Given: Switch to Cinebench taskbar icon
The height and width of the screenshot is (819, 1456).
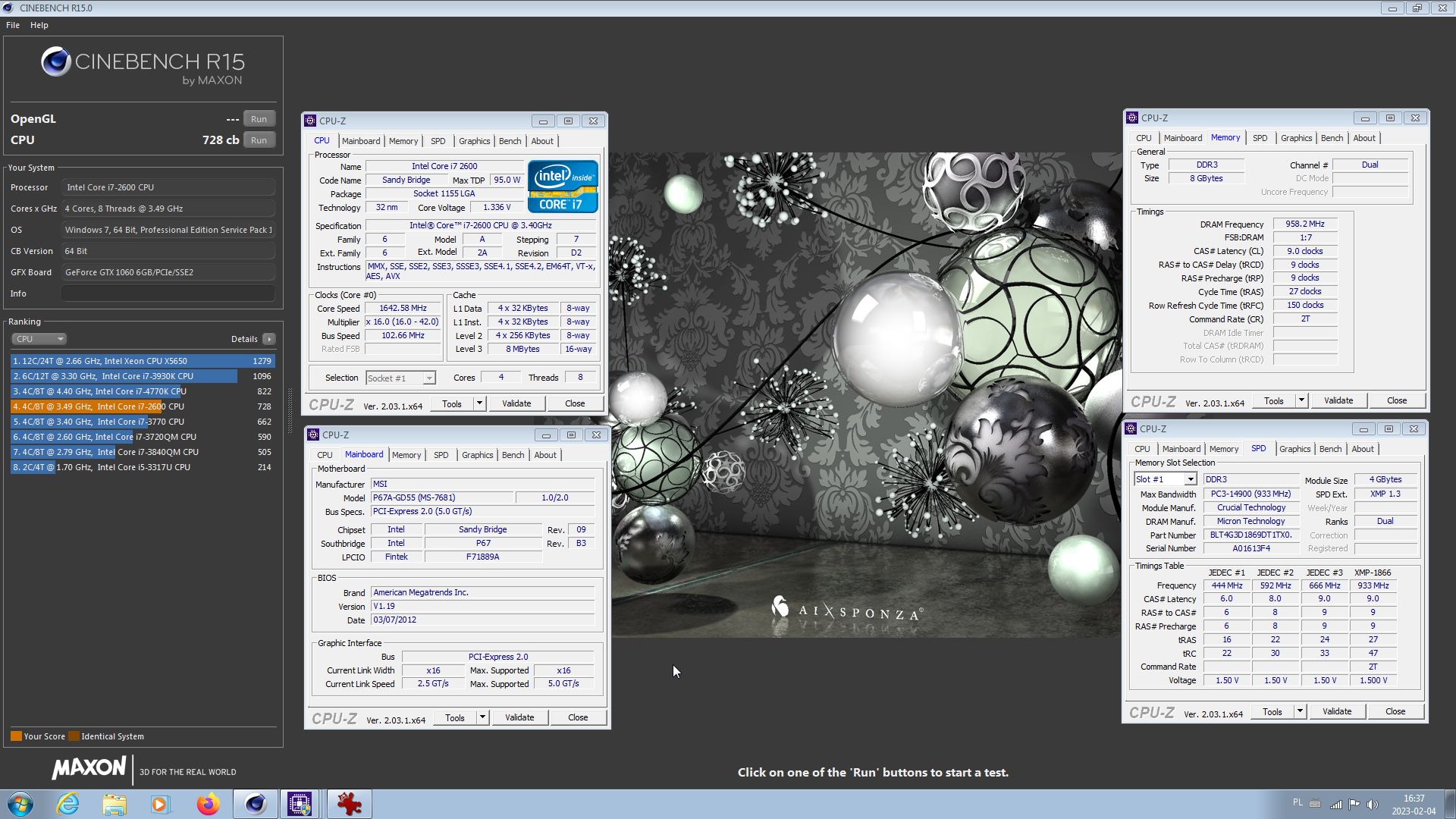Looking at the screenshot, I should coord(255,804).
